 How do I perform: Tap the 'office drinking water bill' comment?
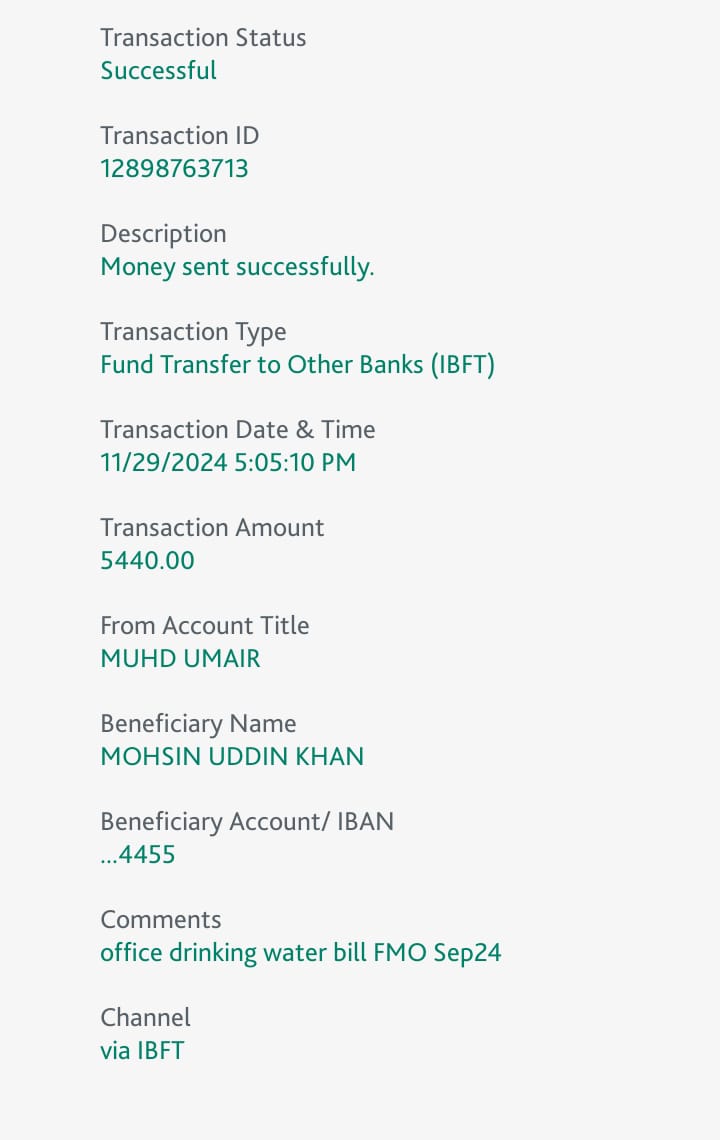(x=300, y=953)
